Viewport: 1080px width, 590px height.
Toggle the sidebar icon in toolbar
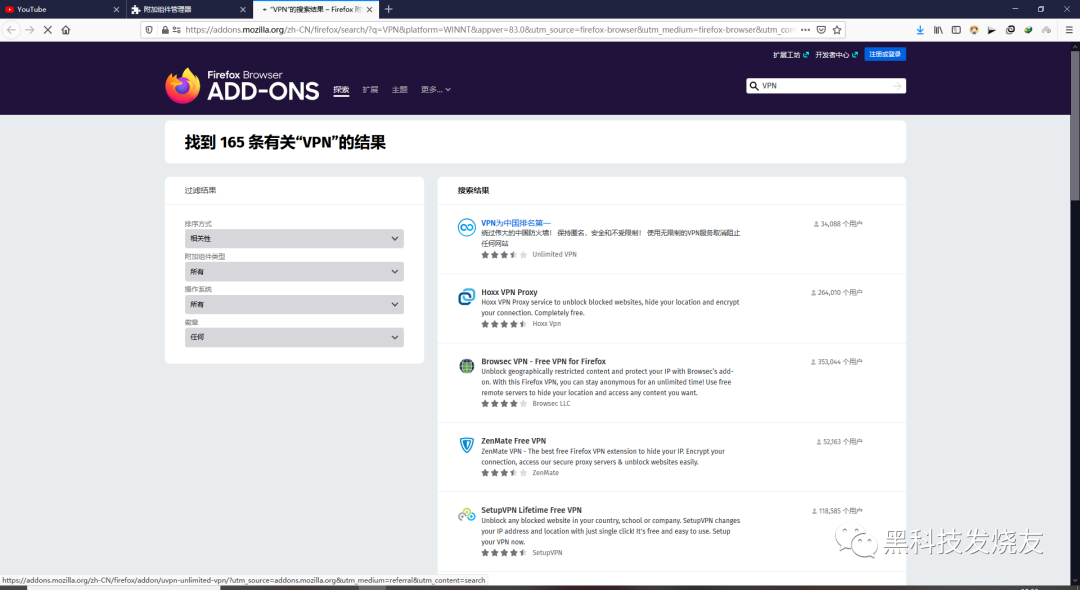[x=956, y=30]
